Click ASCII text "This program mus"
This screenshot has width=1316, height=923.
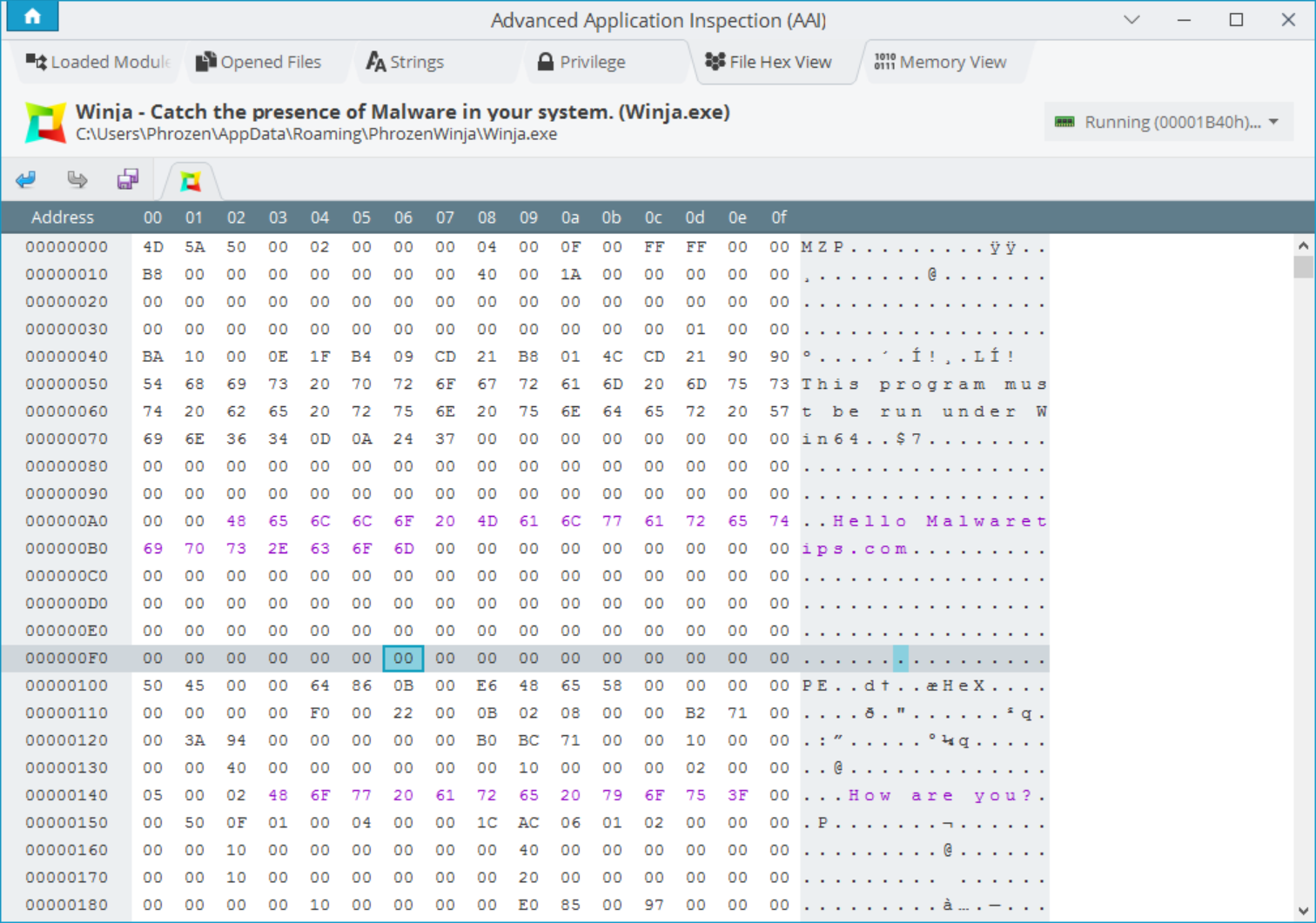pyautogui.click(x=924, y=385)
